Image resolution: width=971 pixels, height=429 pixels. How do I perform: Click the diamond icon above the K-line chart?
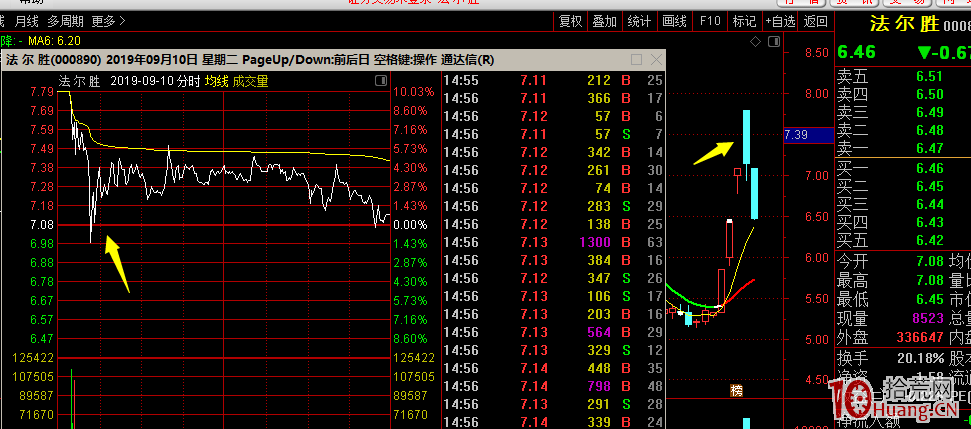click(x=755, y=41)
